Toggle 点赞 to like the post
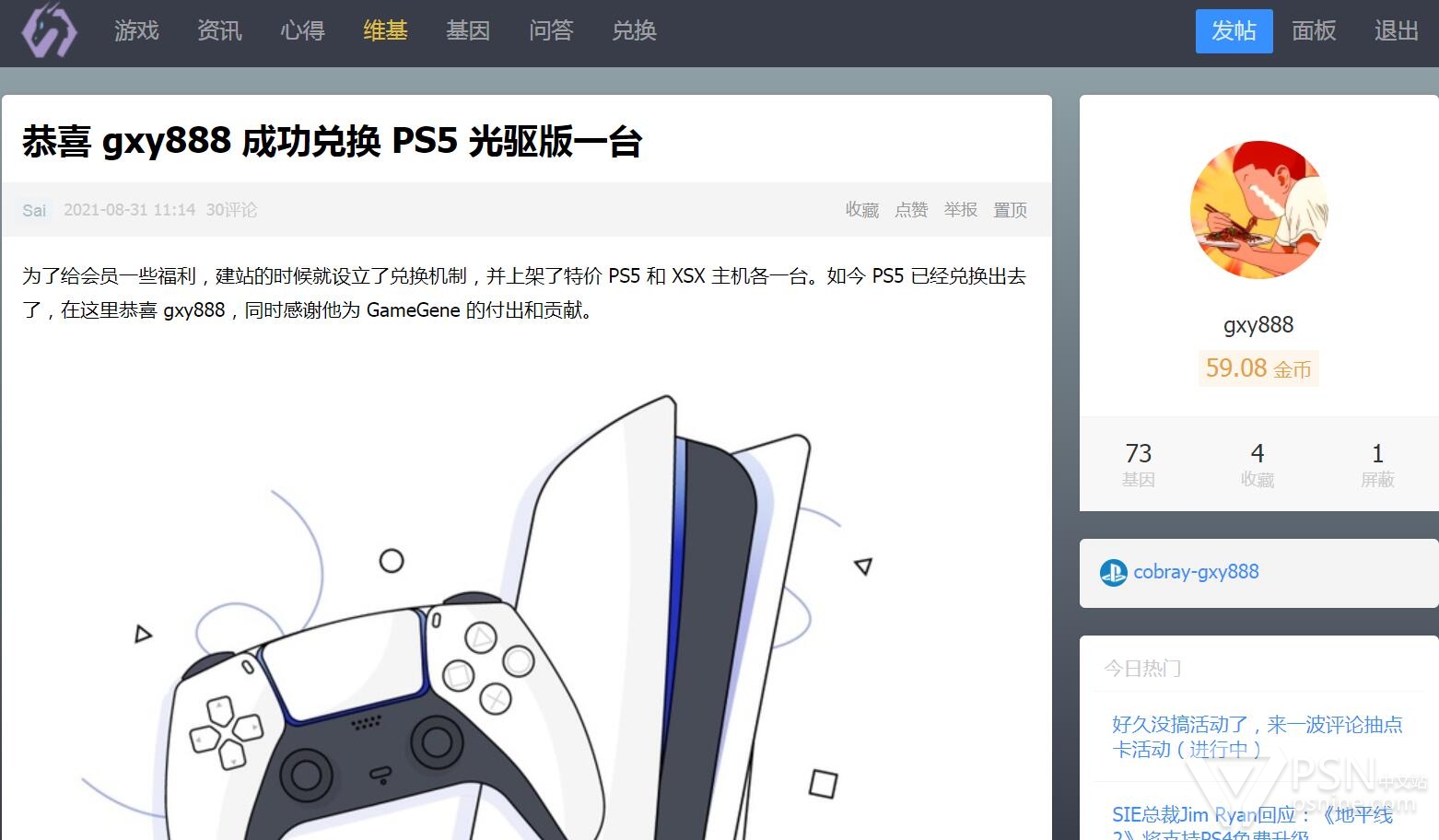The image size is (1439, 840). (x=911, y=210)
